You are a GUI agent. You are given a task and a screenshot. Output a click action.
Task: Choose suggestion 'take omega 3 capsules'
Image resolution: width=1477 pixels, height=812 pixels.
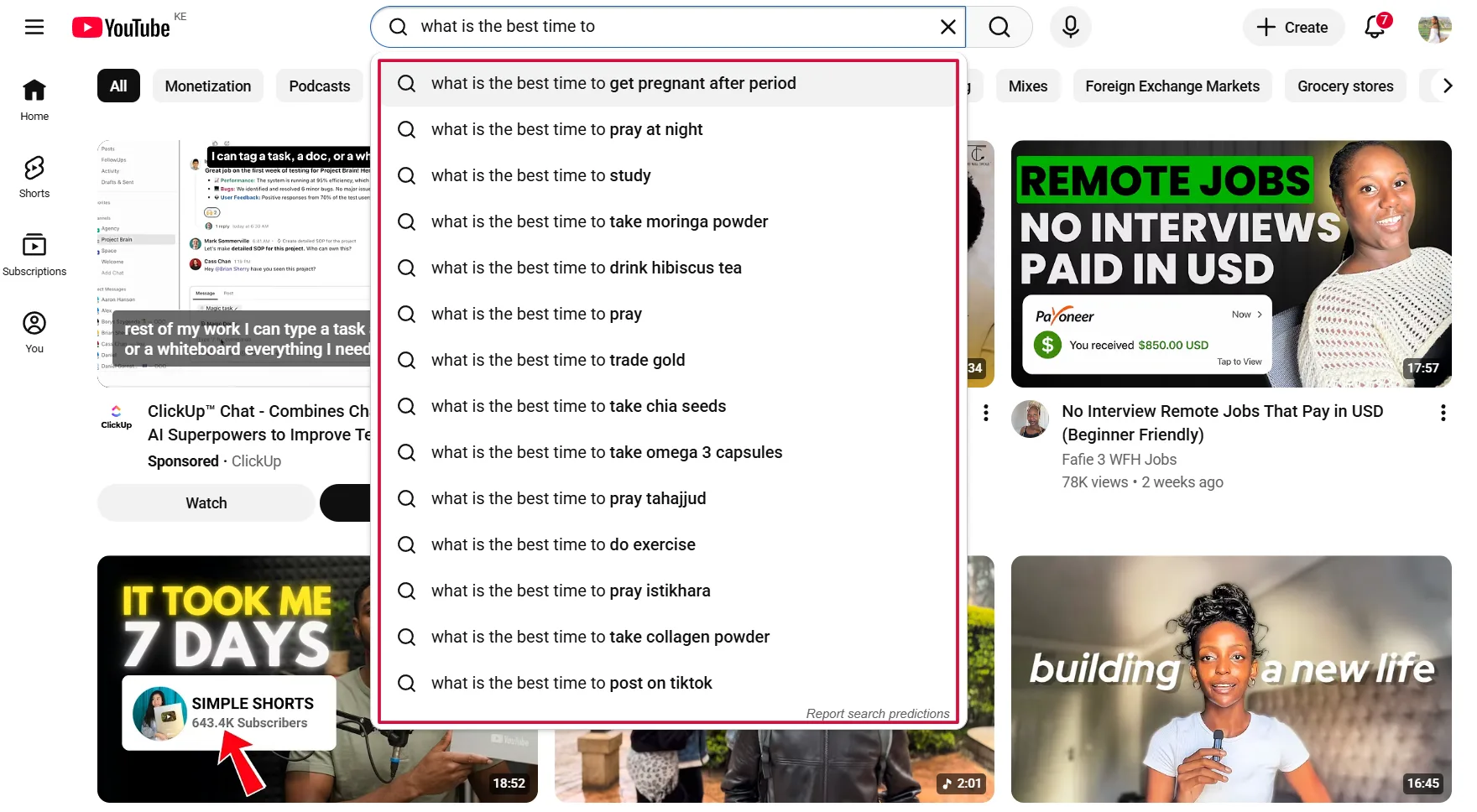(668, 452)
